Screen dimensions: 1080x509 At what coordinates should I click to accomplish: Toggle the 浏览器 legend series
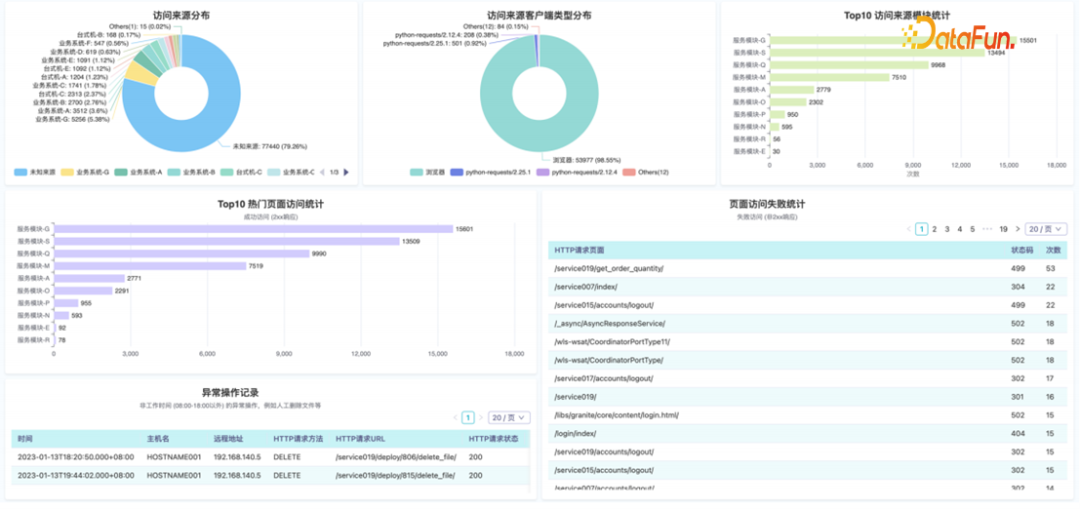click(x=428, y=172)
